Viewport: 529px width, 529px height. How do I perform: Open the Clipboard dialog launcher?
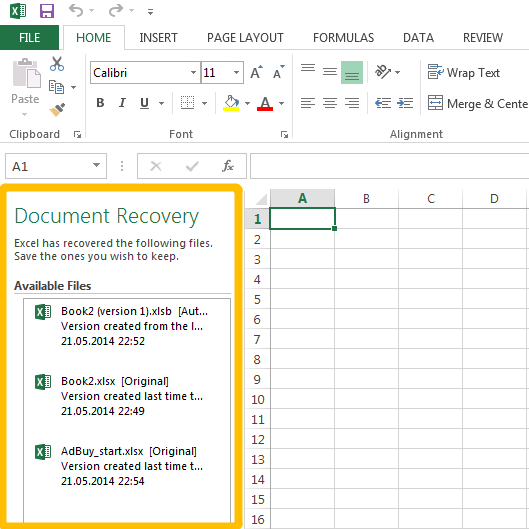(x=78, y=135)
